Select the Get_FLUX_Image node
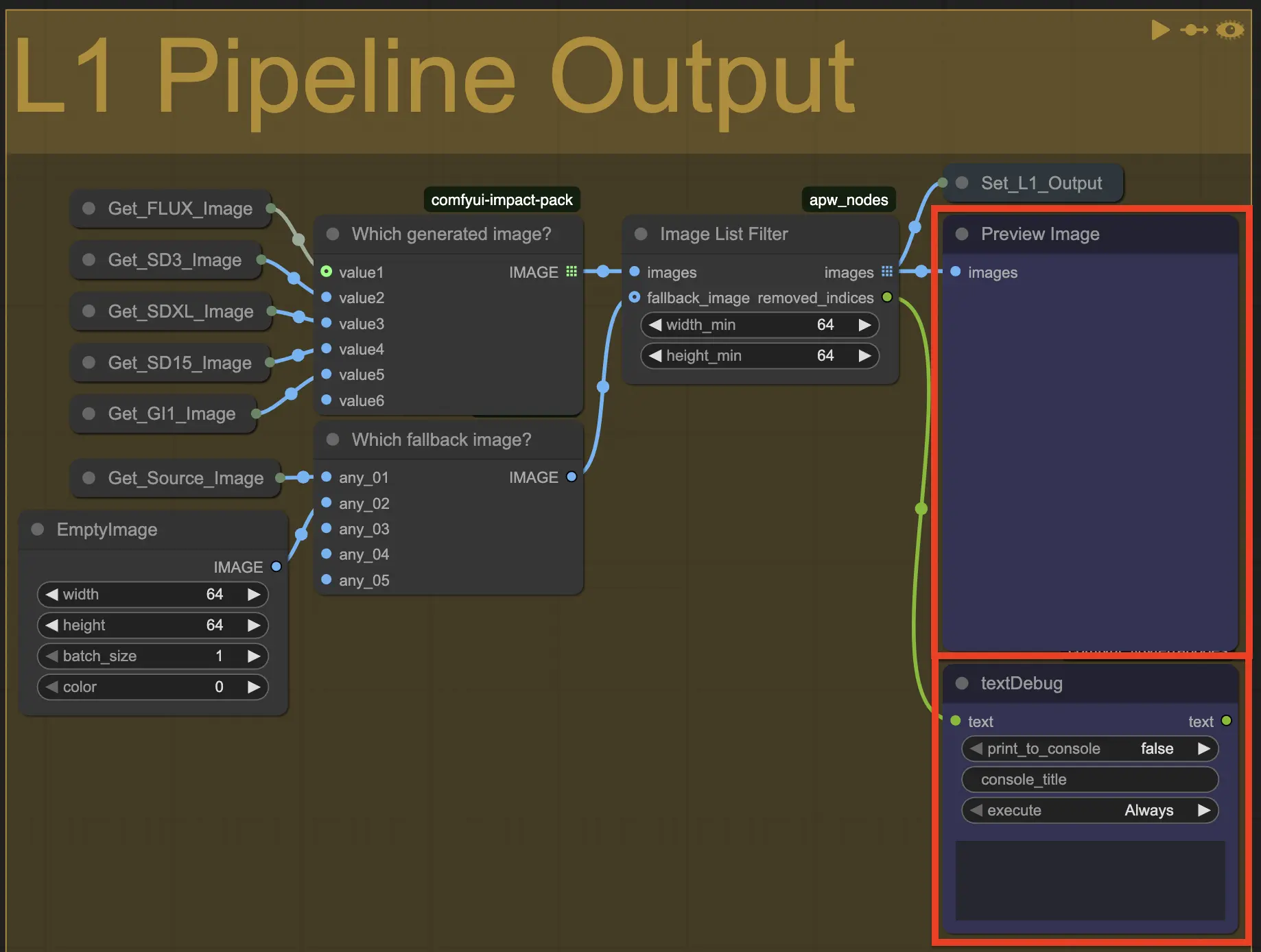The height and width of the screenshot is (952, 1261). coord(180,209)
